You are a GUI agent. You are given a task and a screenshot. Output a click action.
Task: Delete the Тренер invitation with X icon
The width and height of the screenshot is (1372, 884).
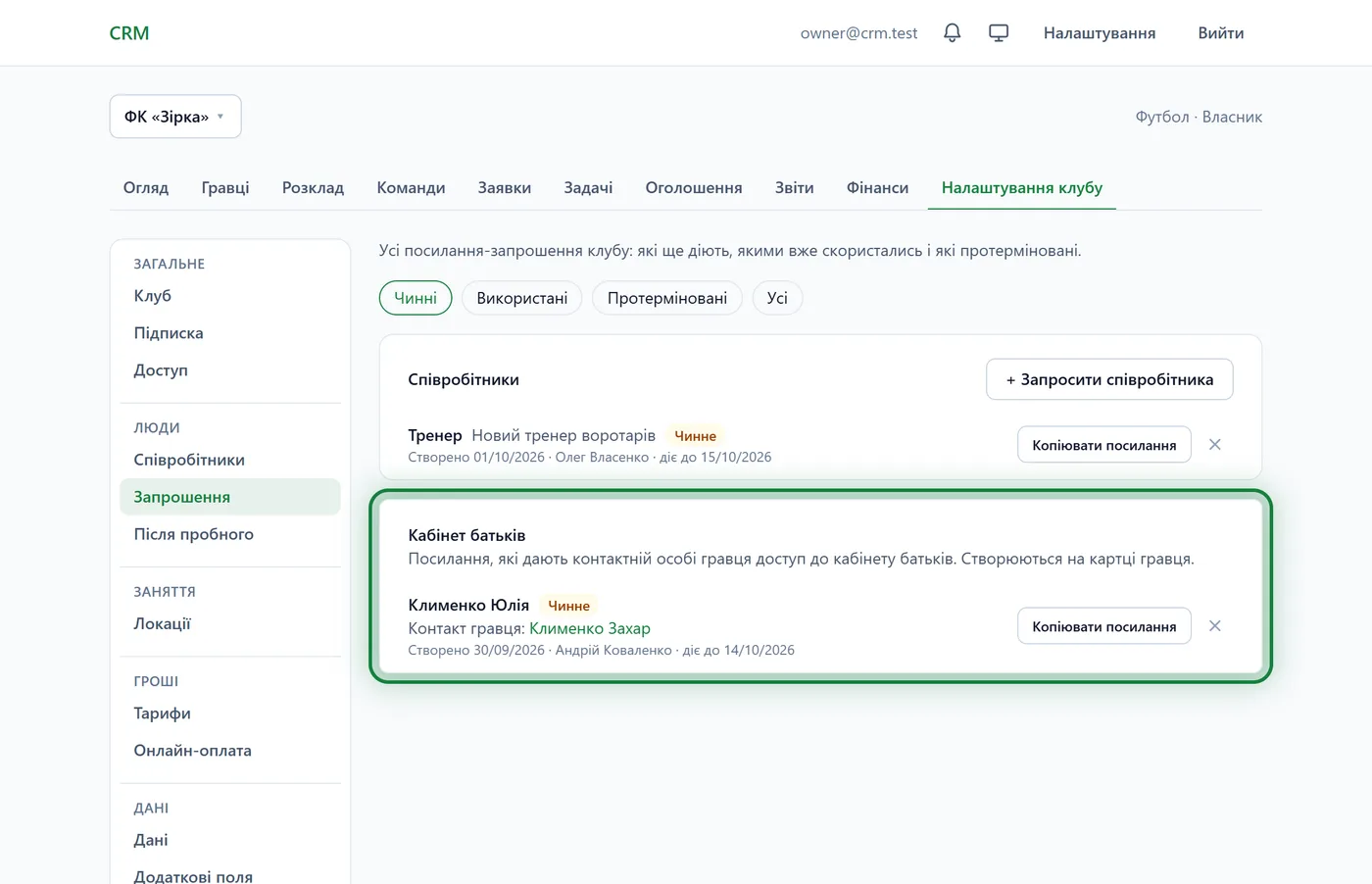tap(1215, 445)
